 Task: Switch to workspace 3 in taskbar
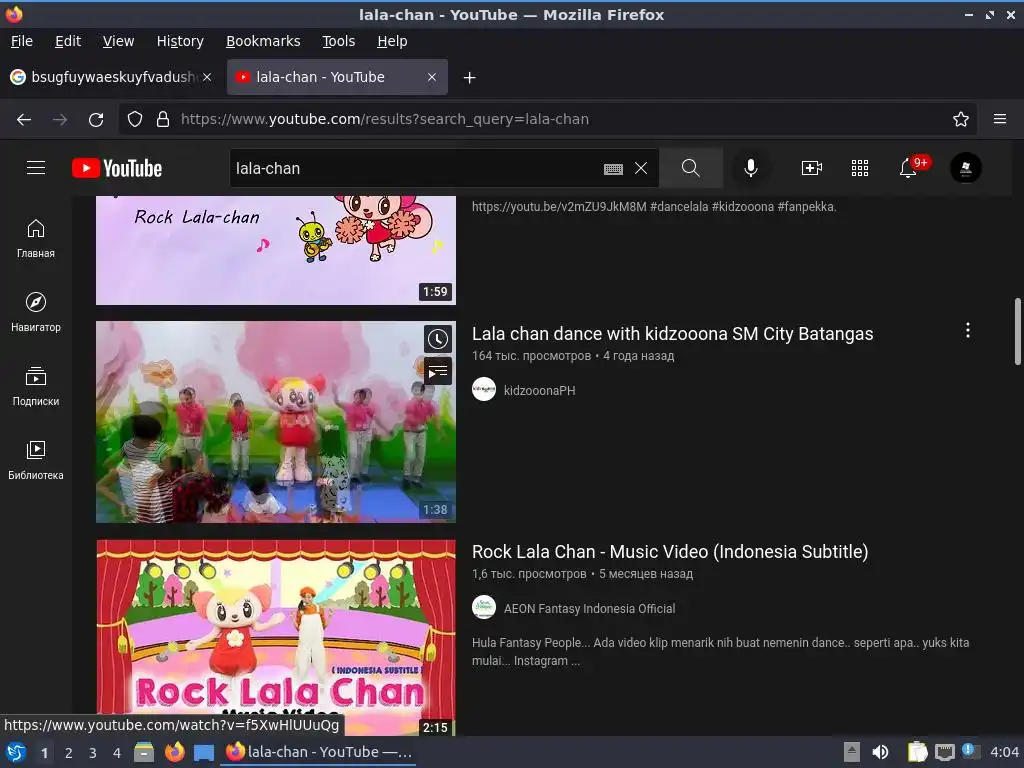(93, 753)
